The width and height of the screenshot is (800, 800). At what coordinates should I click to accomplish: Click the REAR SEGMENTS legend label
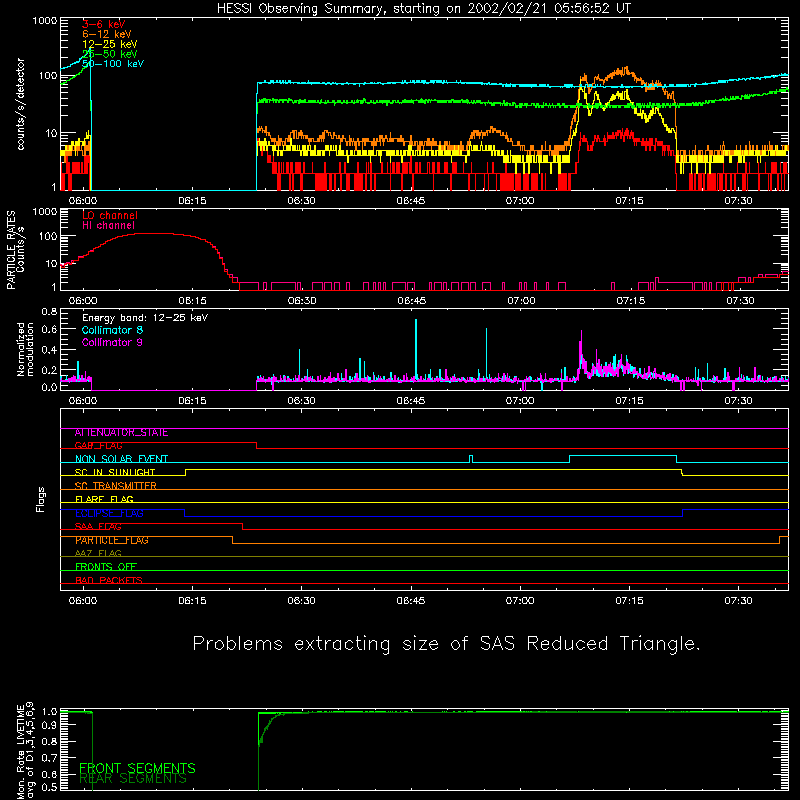133,779
